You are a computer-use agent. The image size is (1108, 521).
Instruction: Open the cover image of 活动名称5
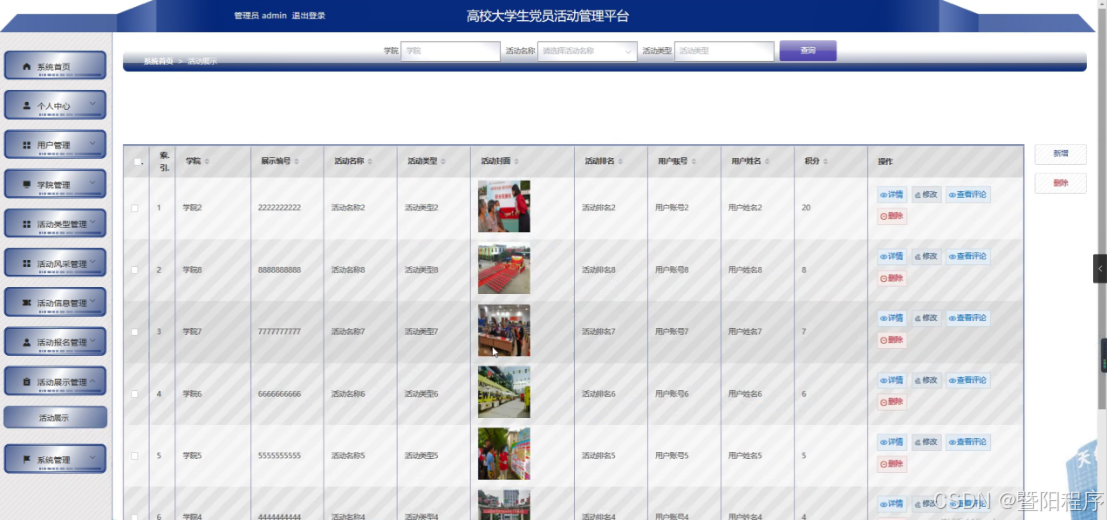[504, 454]
